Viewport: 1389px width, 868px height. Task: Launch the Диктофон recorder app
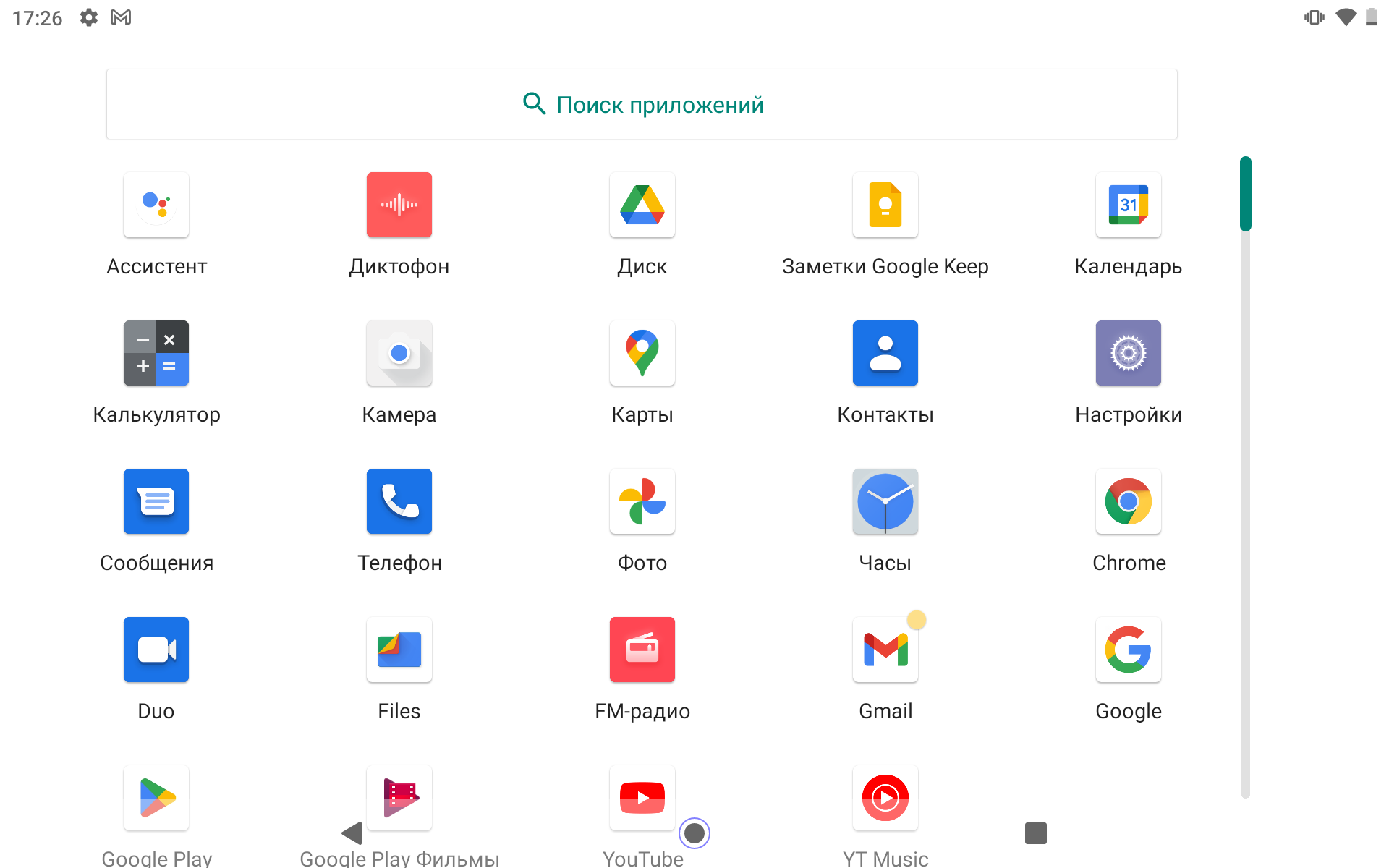click(399, 205)
